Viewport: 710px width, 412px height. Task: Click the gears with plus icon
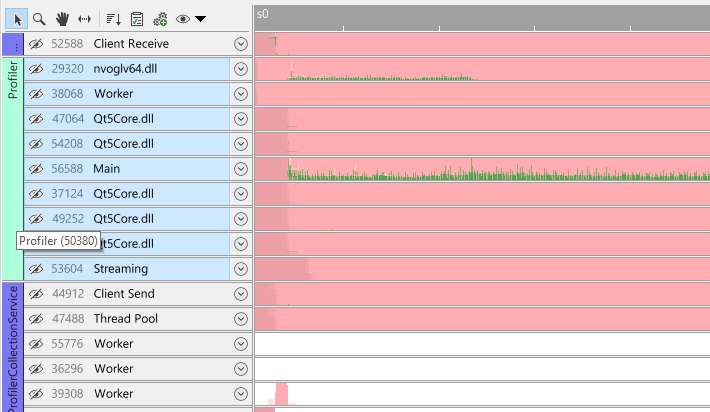[x=160, y=18]
